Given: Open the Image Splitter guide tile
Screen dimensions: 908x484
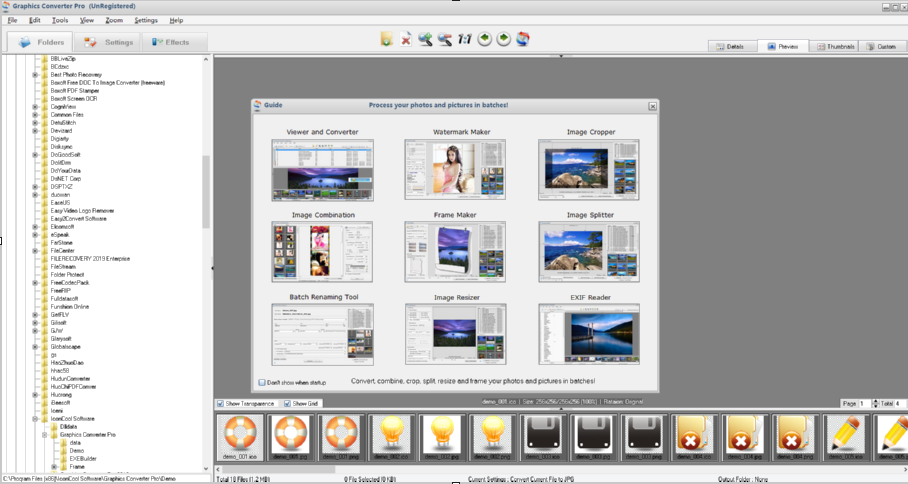Looking at the screenshot, I should pyautogui.click(x=589, y=252).
